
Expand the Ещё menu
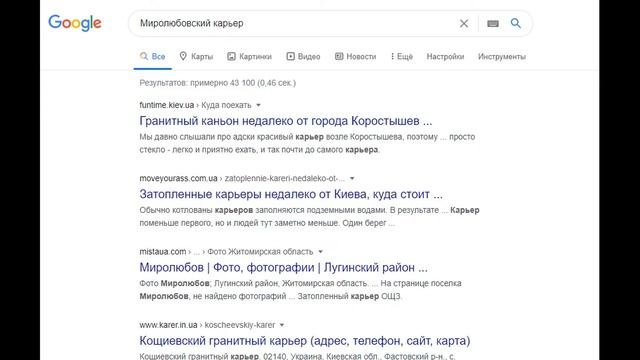(402, 56)
